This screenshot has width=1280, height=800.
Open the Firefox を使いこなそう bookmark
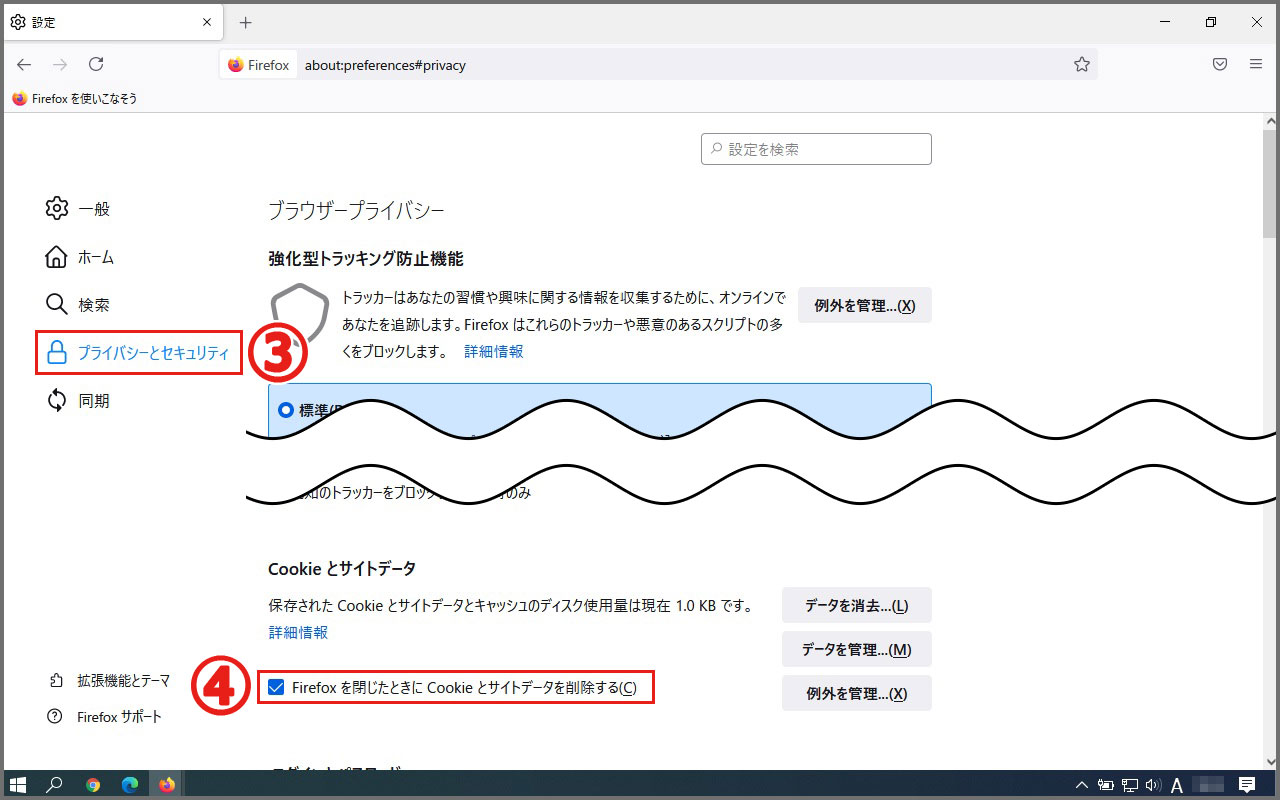point(75,98)
